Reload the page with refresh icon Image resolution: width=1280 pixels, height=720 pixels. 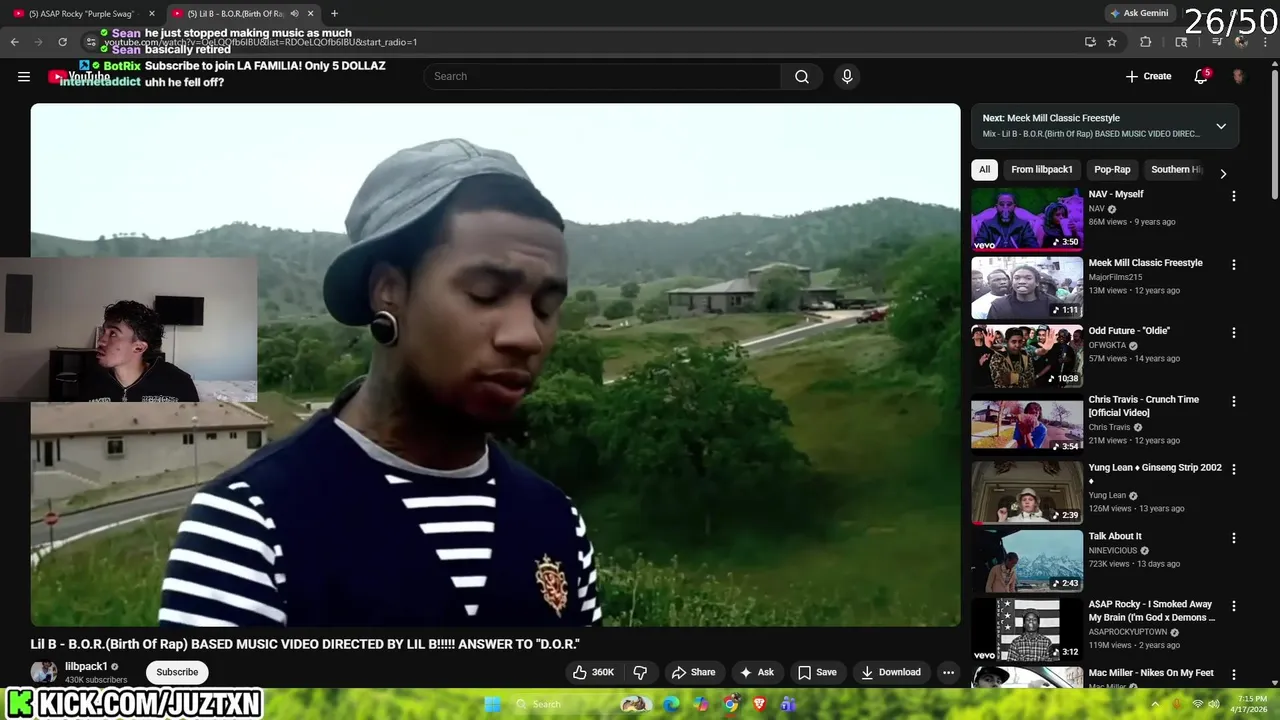pyautogui.click(x=62, y=42)
